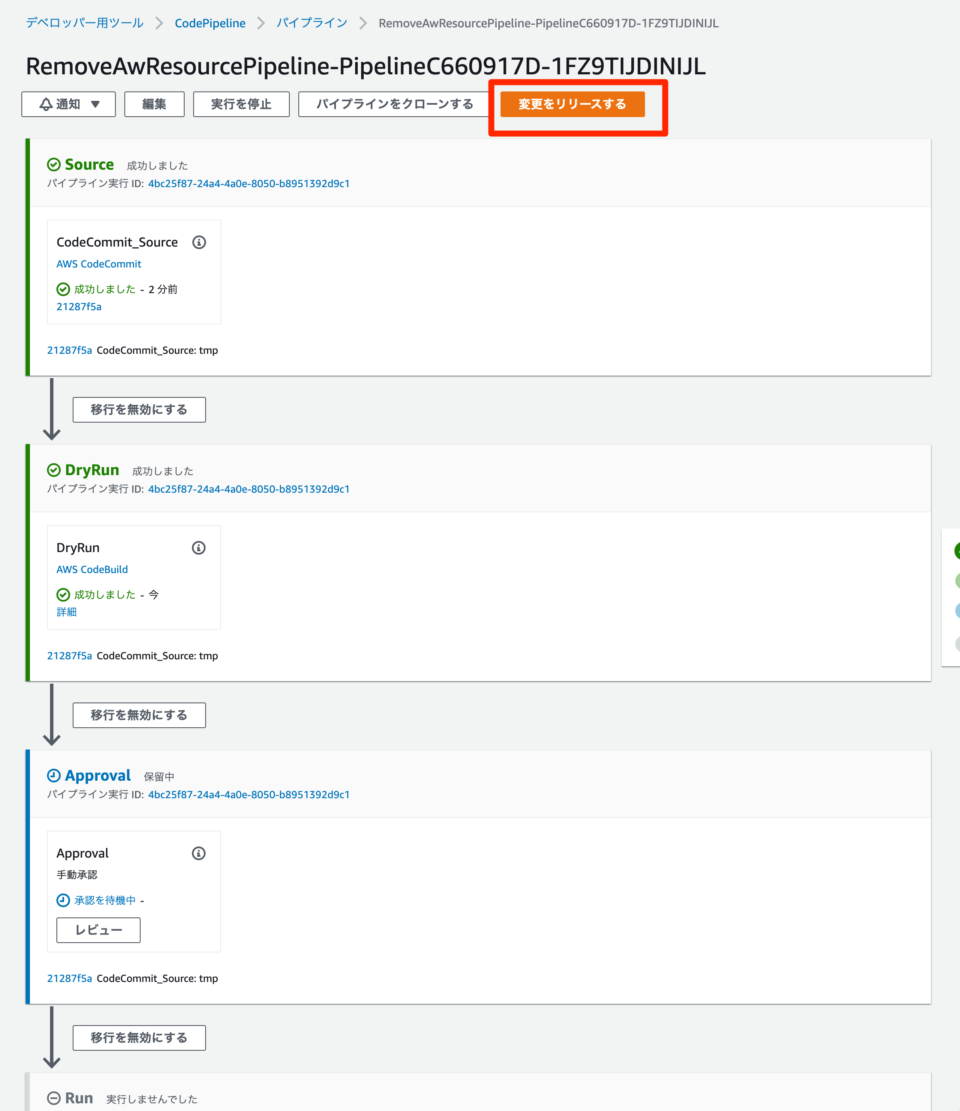Open Source stage pipeline execution ID link
960x1111 pixels.
[x=249, y=184]
